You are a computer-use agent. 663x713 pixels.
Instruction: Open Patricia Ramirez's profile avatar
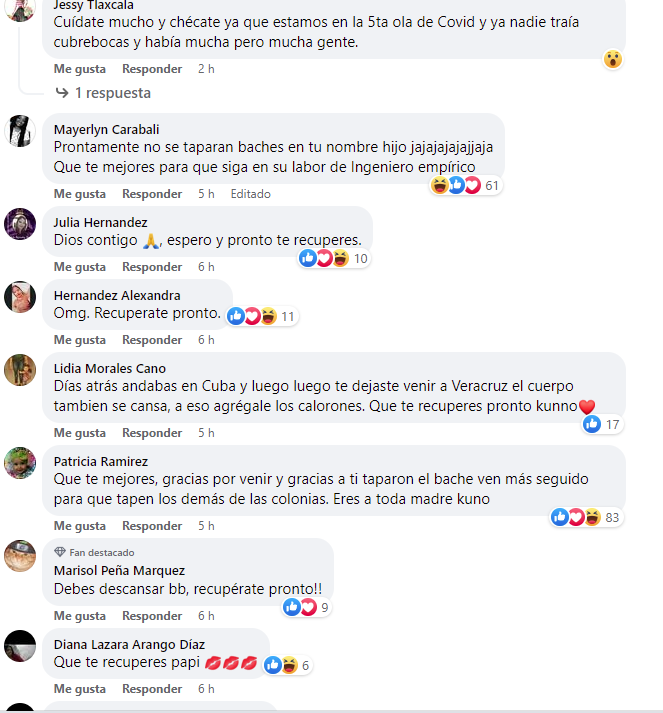click(20, 463)
